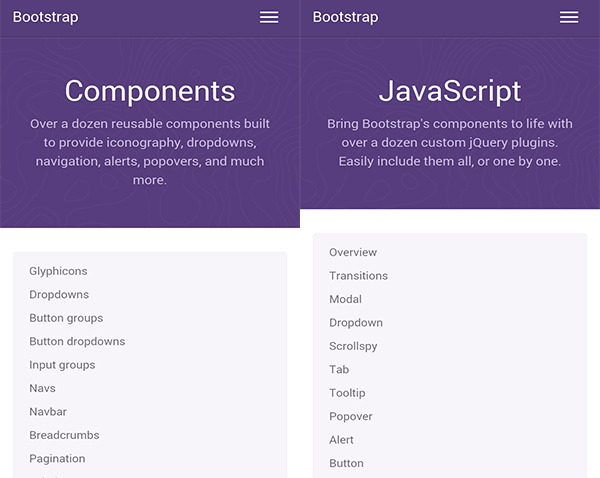Select Button groups in sidebar
Screen dimensions: 600x478
point(66,318)
